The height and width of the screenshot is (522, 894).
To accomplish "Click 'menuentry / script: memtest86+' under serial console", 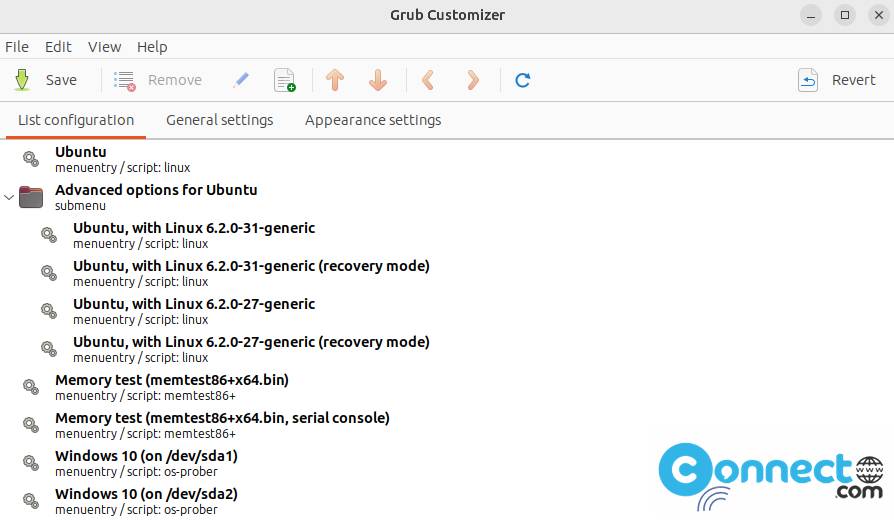I will pos(145,434).
